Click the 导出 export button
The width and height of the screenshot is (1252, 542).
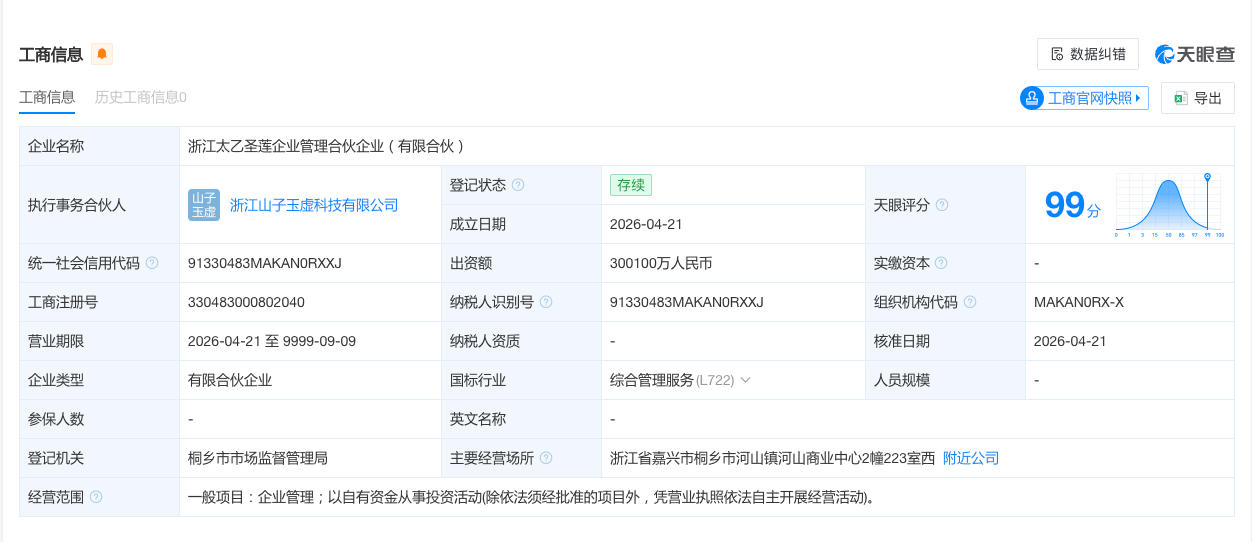[x=1198, y=98]
